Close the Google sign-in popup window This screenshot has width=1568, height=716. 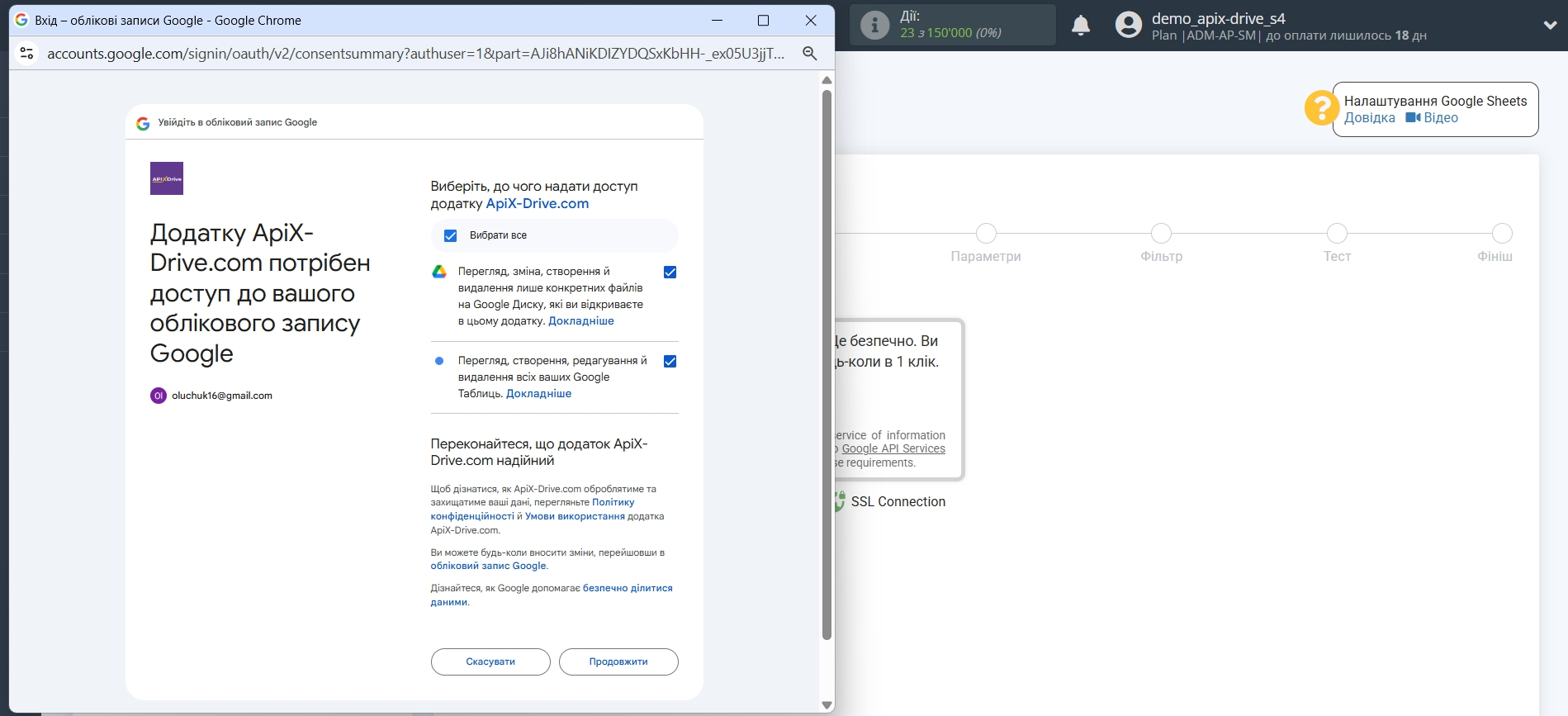pos(811,21)
